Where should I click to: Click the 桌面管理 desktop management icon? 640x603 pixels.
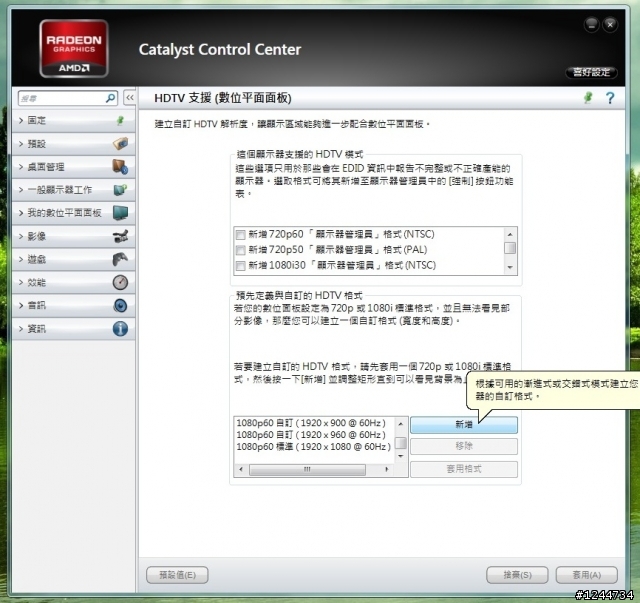tap(120, 167)
